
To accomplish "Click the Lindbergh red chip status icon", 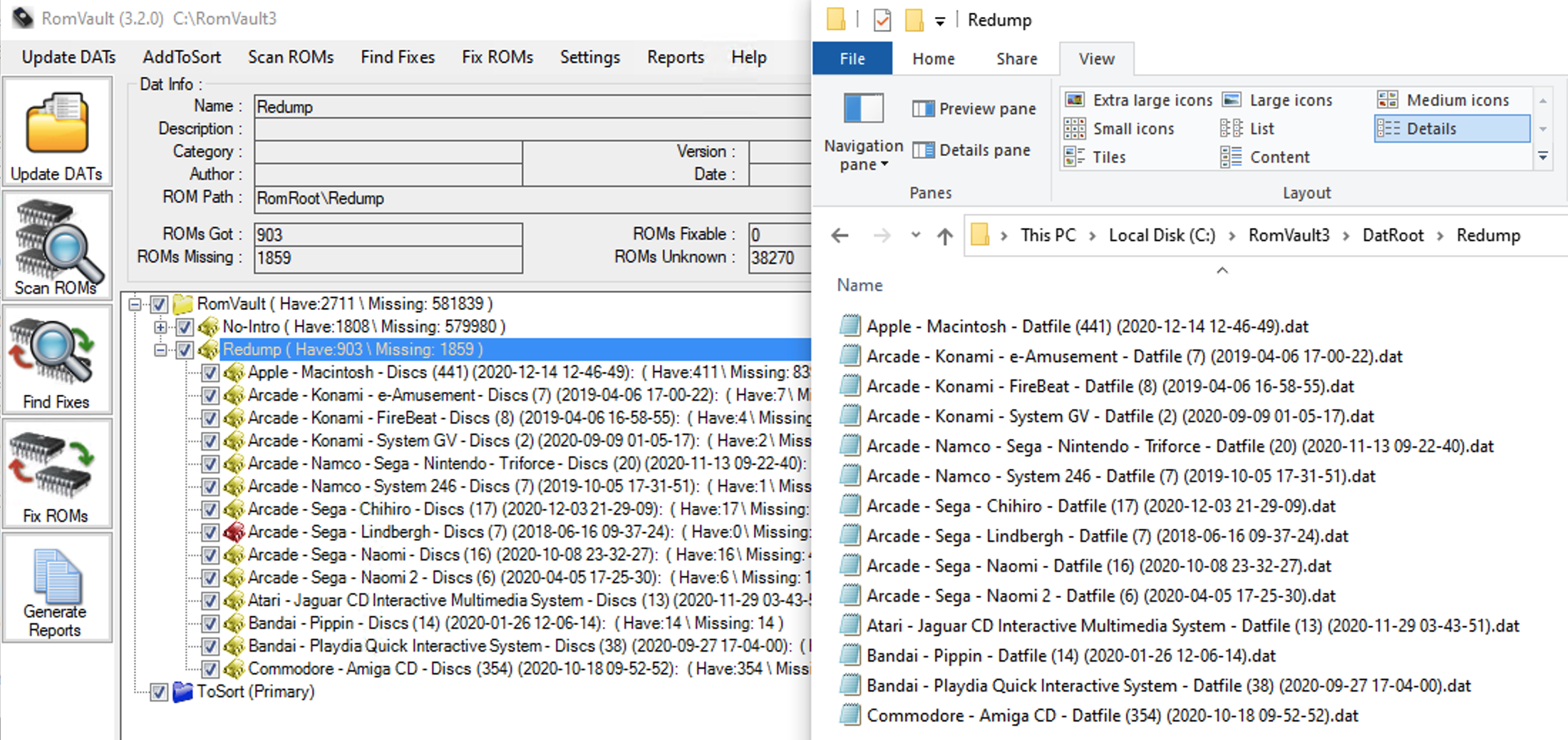I will (234, 532).
